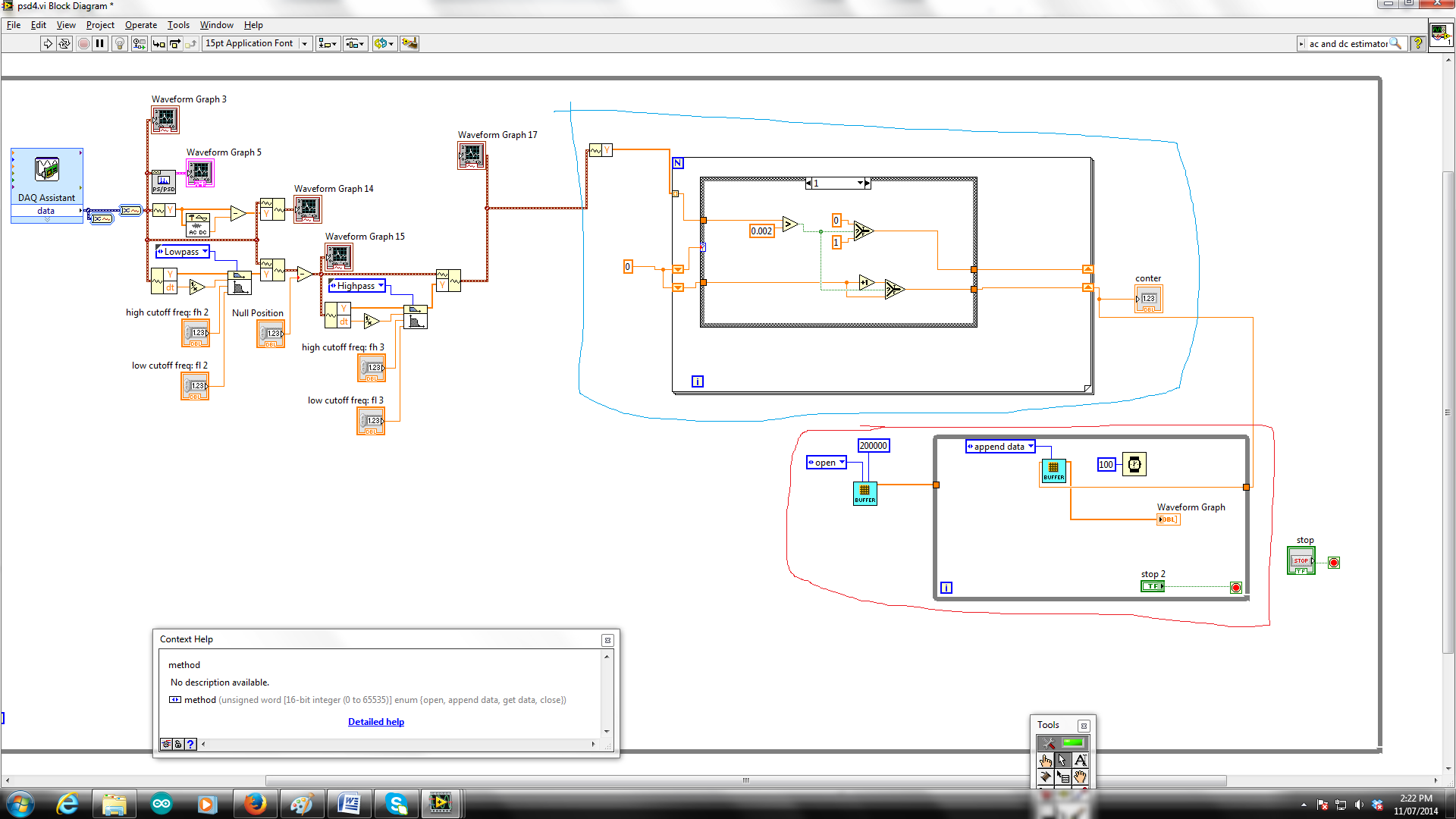Open the Project menu

[x=100, y=25]
